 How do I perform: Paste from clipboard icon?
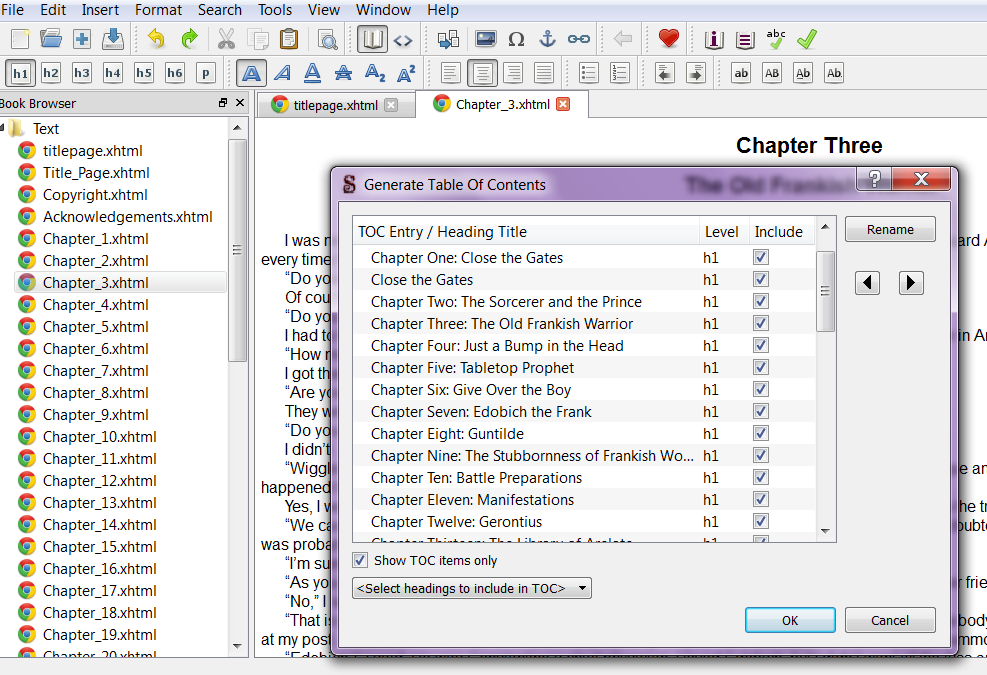tap(288, 39)
